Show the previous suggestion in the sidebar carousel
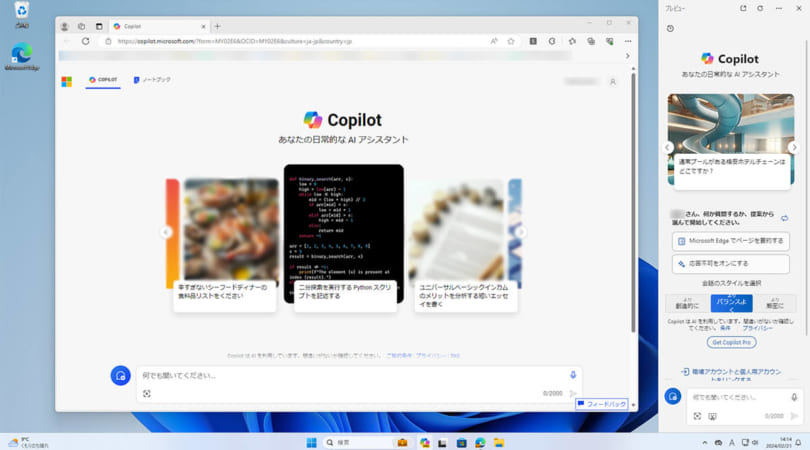This screenshot has width=810, height=450. (667, 147)
